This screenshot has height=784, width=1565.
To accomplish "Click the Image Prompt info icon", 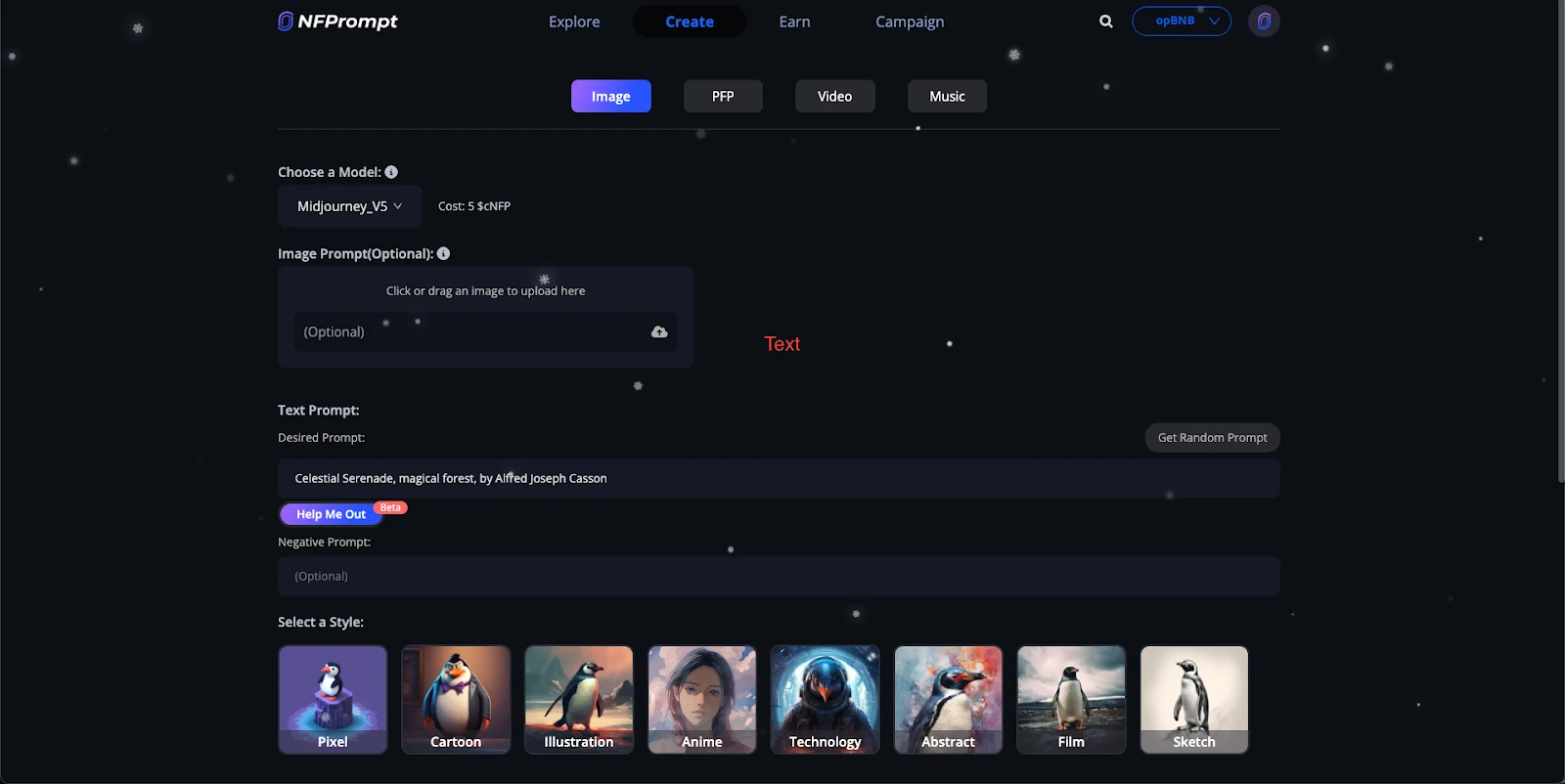I will tap(443, 254).
